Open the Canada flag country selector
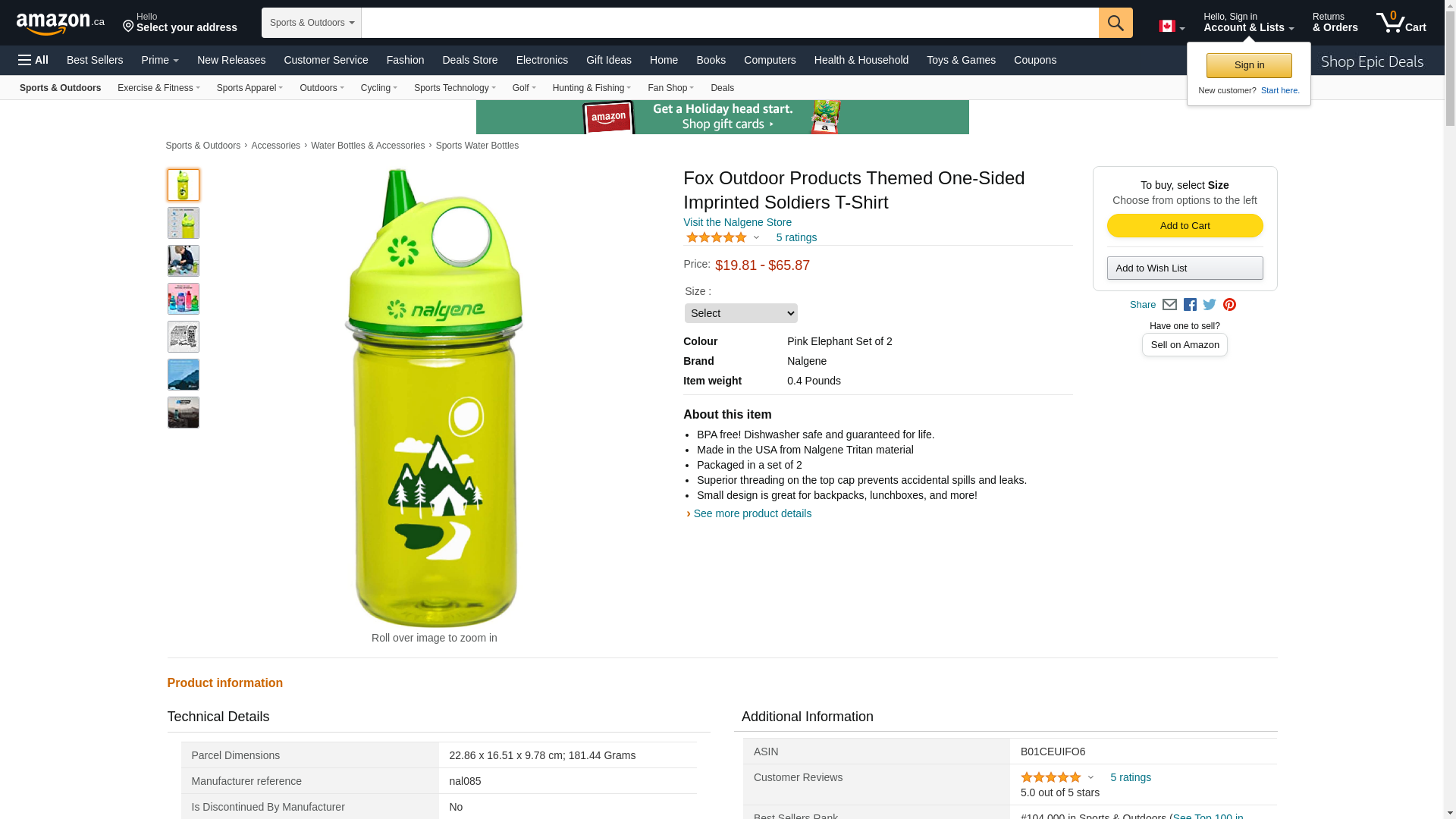 tap(1171, 27)
